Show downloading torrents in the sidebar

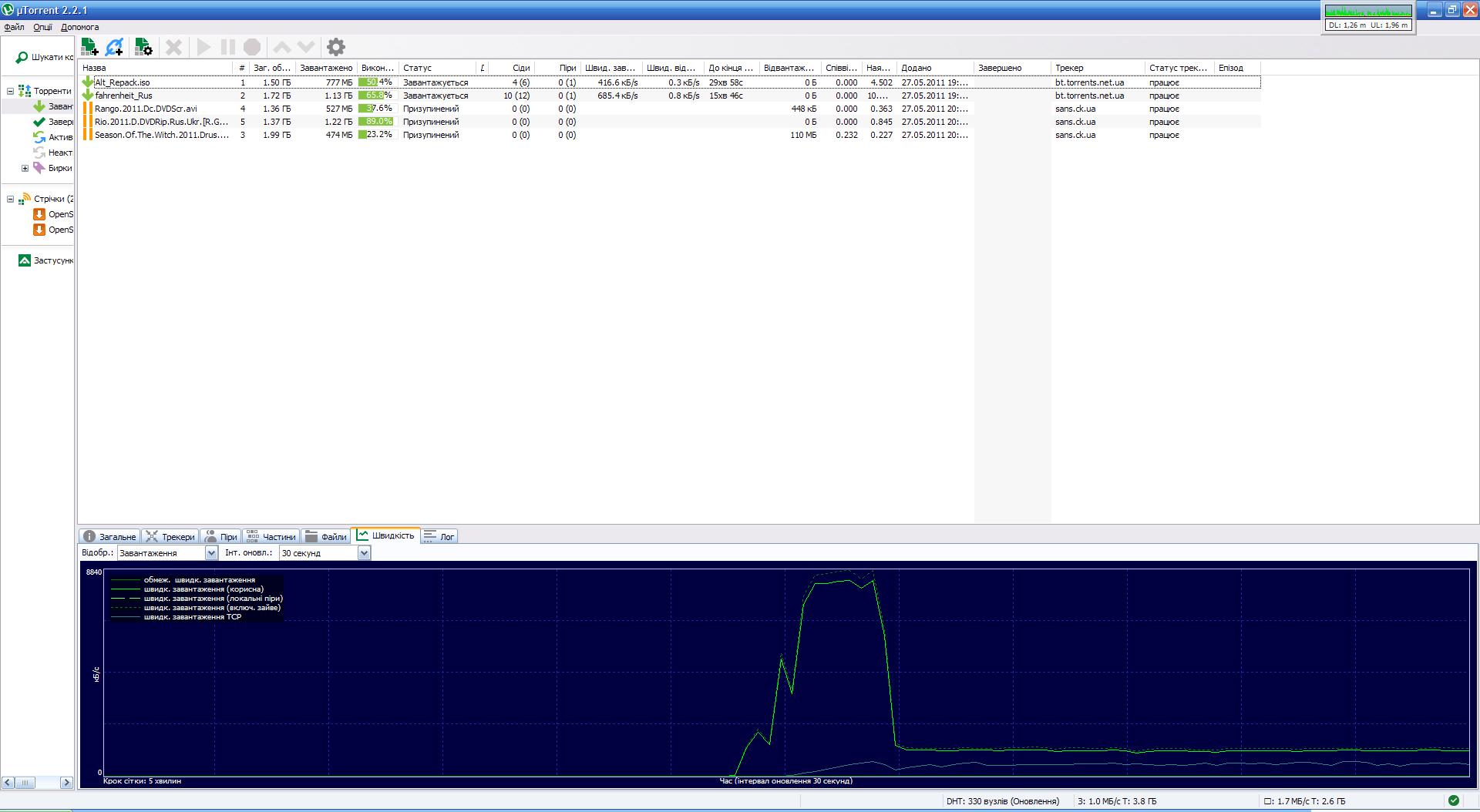(x=53, y=106)
